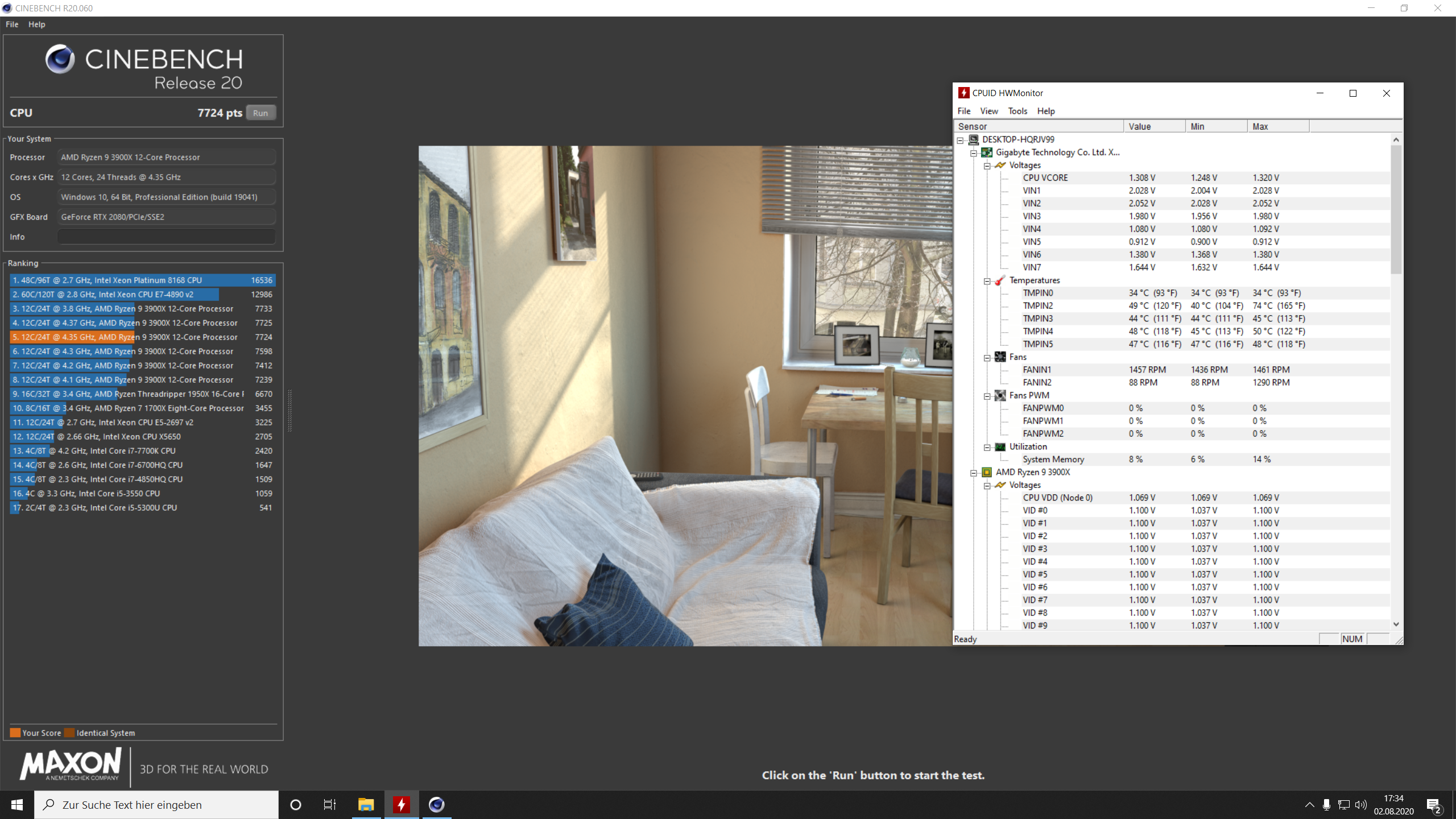
Task: Open the HWMonitor View menu
Action: [988, 111]
